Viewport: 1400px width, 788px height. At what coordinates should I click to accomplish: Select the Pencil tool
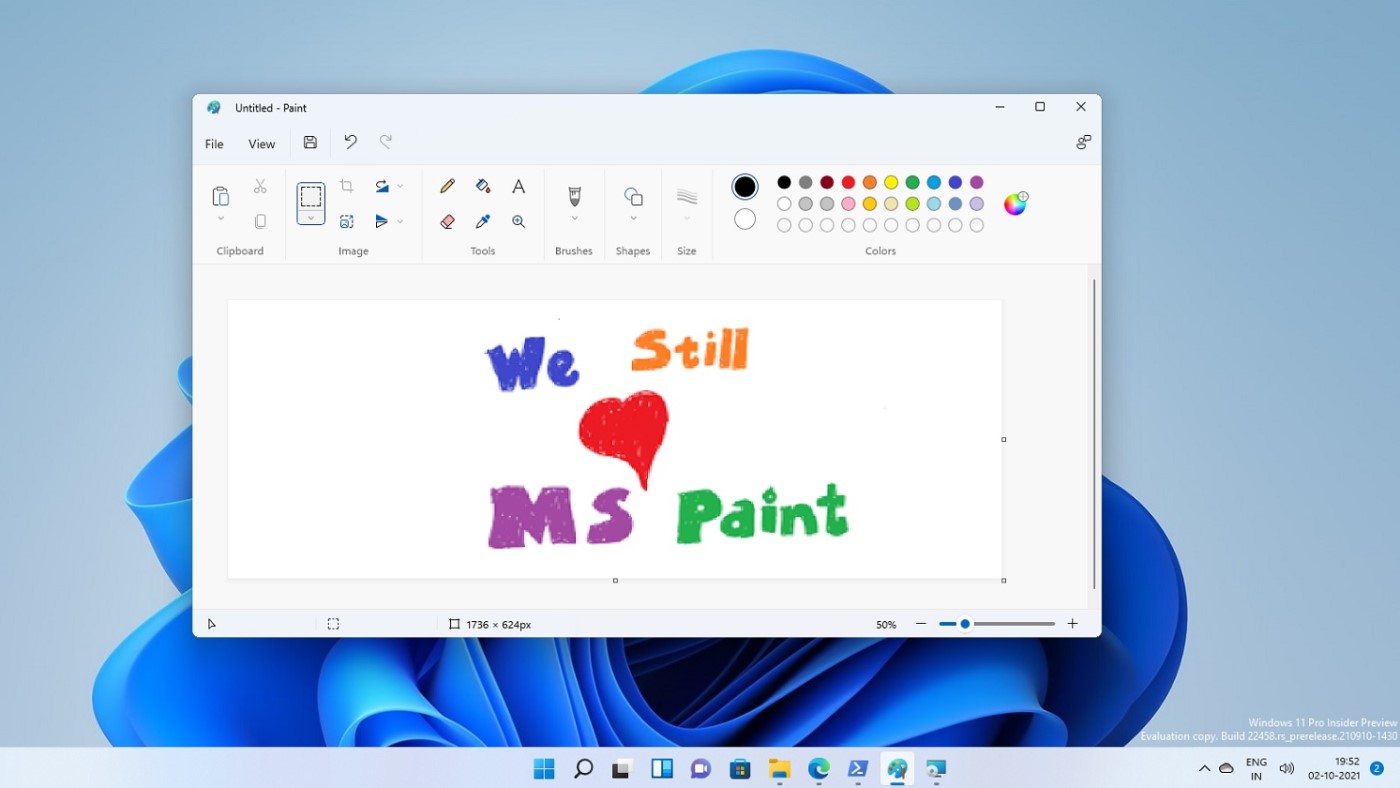(447, 186)
